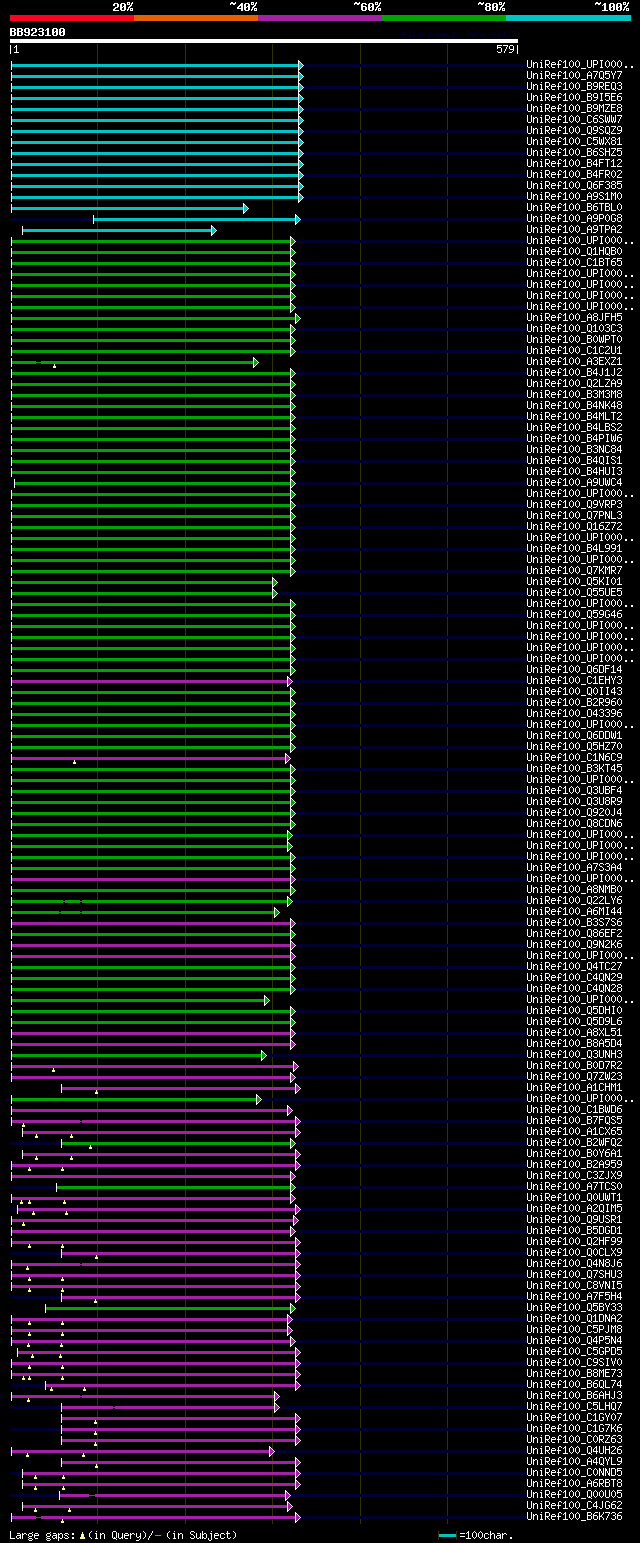The image size is (640, 1543).
Task: Click the cyan alignment bar for A9PQG8
Action: tap(197, 219)
